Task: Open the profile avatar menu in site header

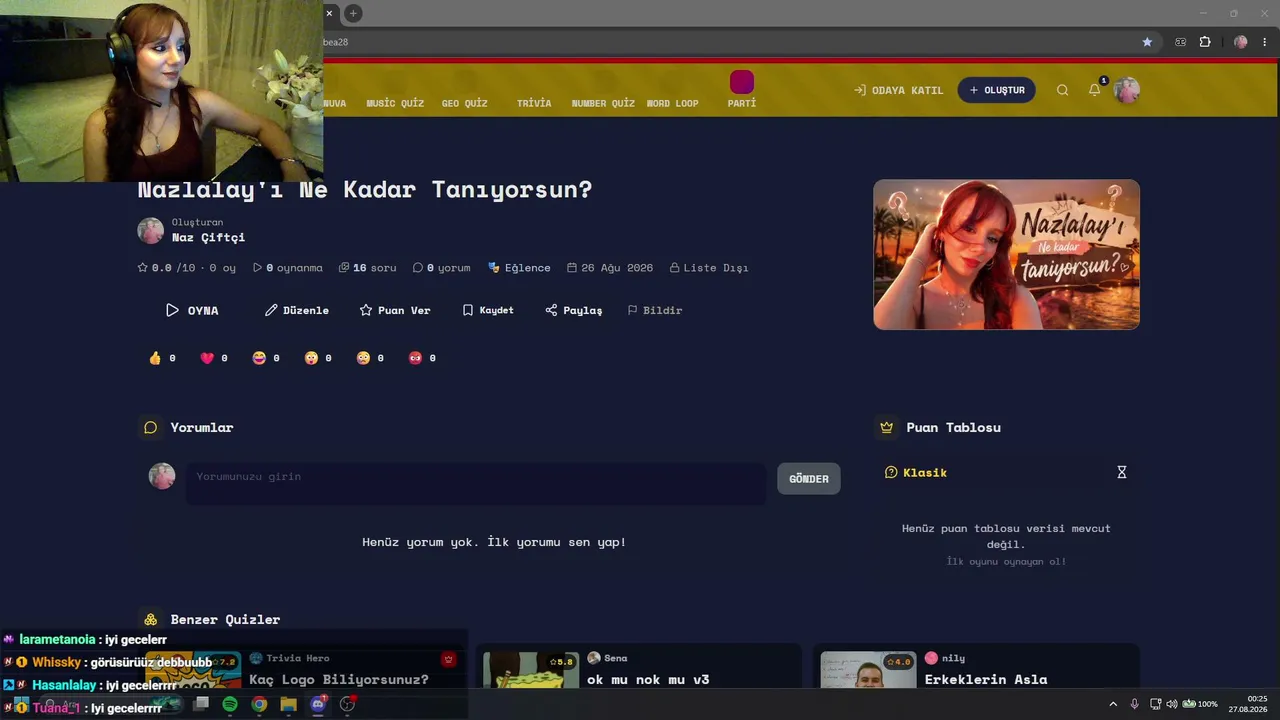Action: point(1127,90)
